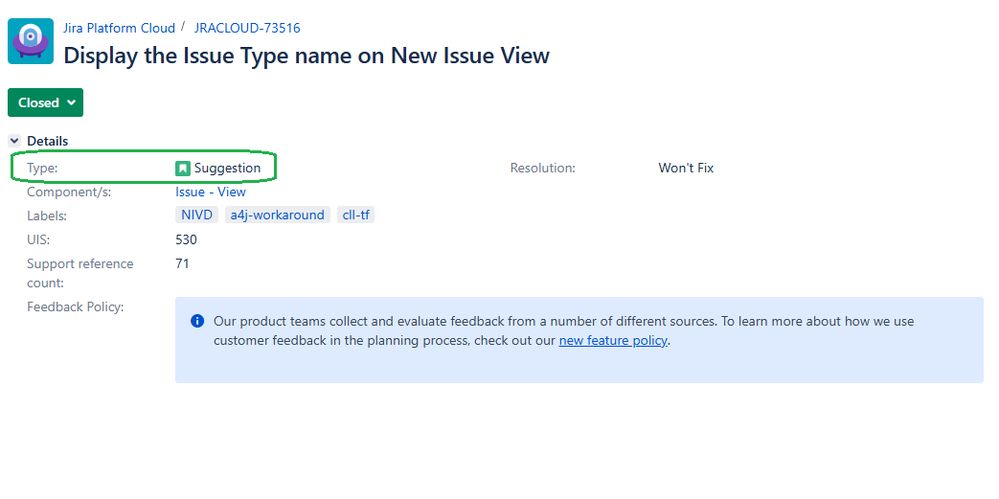Click the 'Suggestion' type text

coord(227,168)
